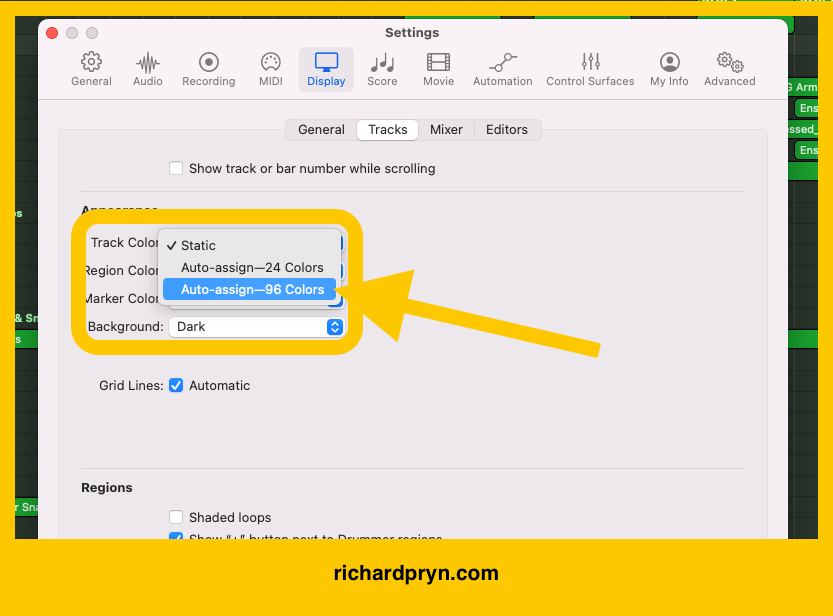Switch to the Mixer sub-tab
833x616 pixels.
coord(446,130)
